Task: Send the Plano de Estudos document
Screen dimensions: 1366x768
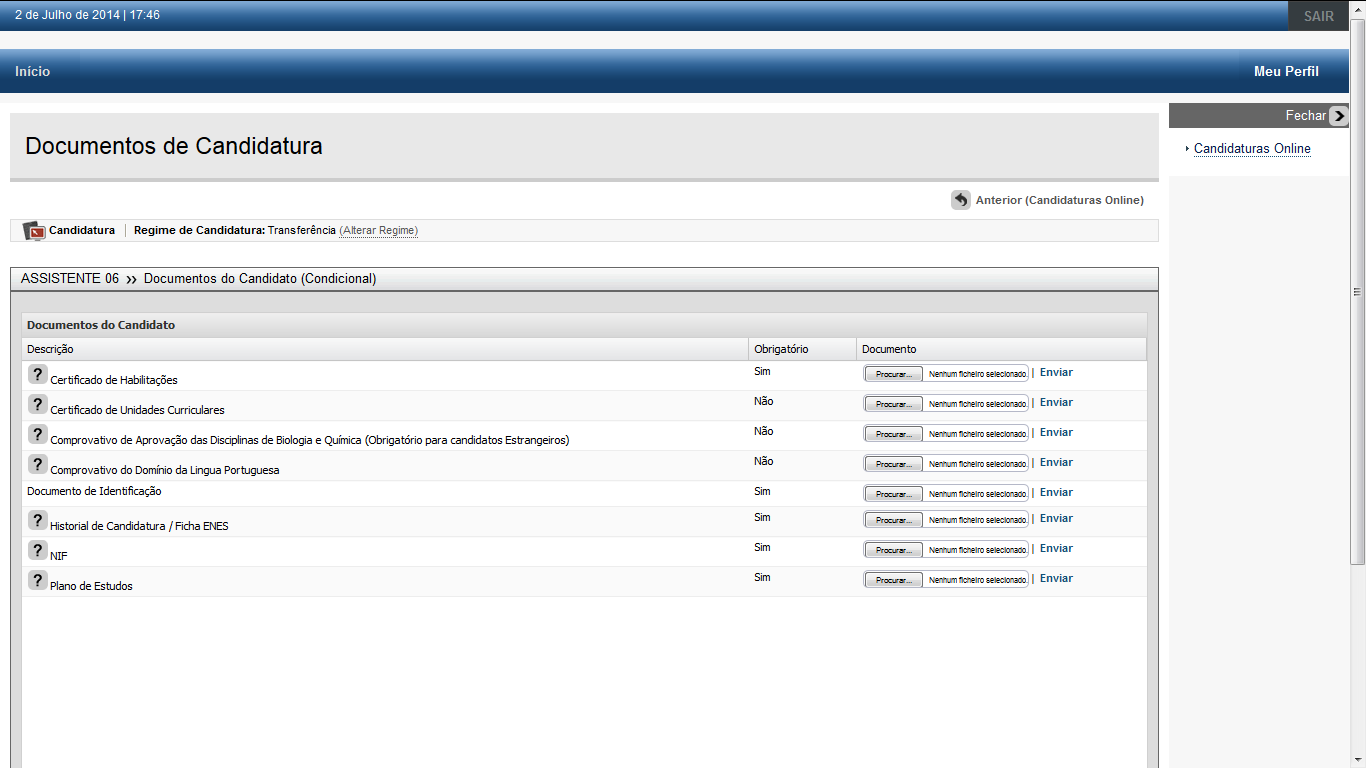Action: click(1056, 578)
